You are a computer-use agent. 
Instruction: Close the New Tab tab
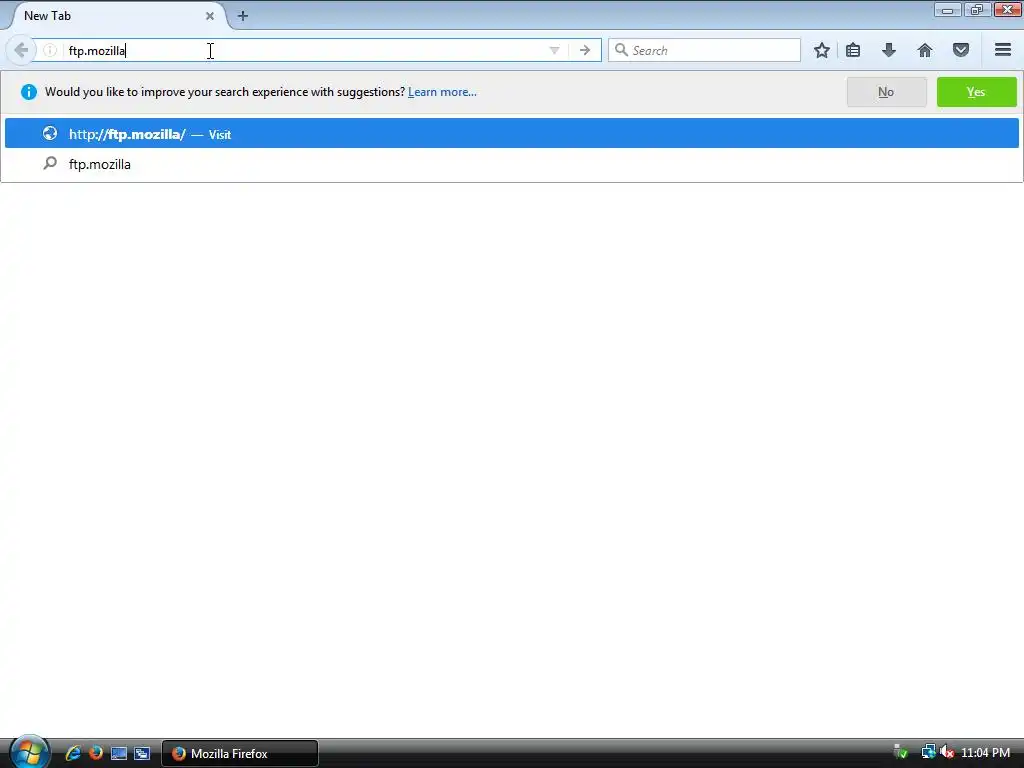pyautogui.click(x=210, y=16)
